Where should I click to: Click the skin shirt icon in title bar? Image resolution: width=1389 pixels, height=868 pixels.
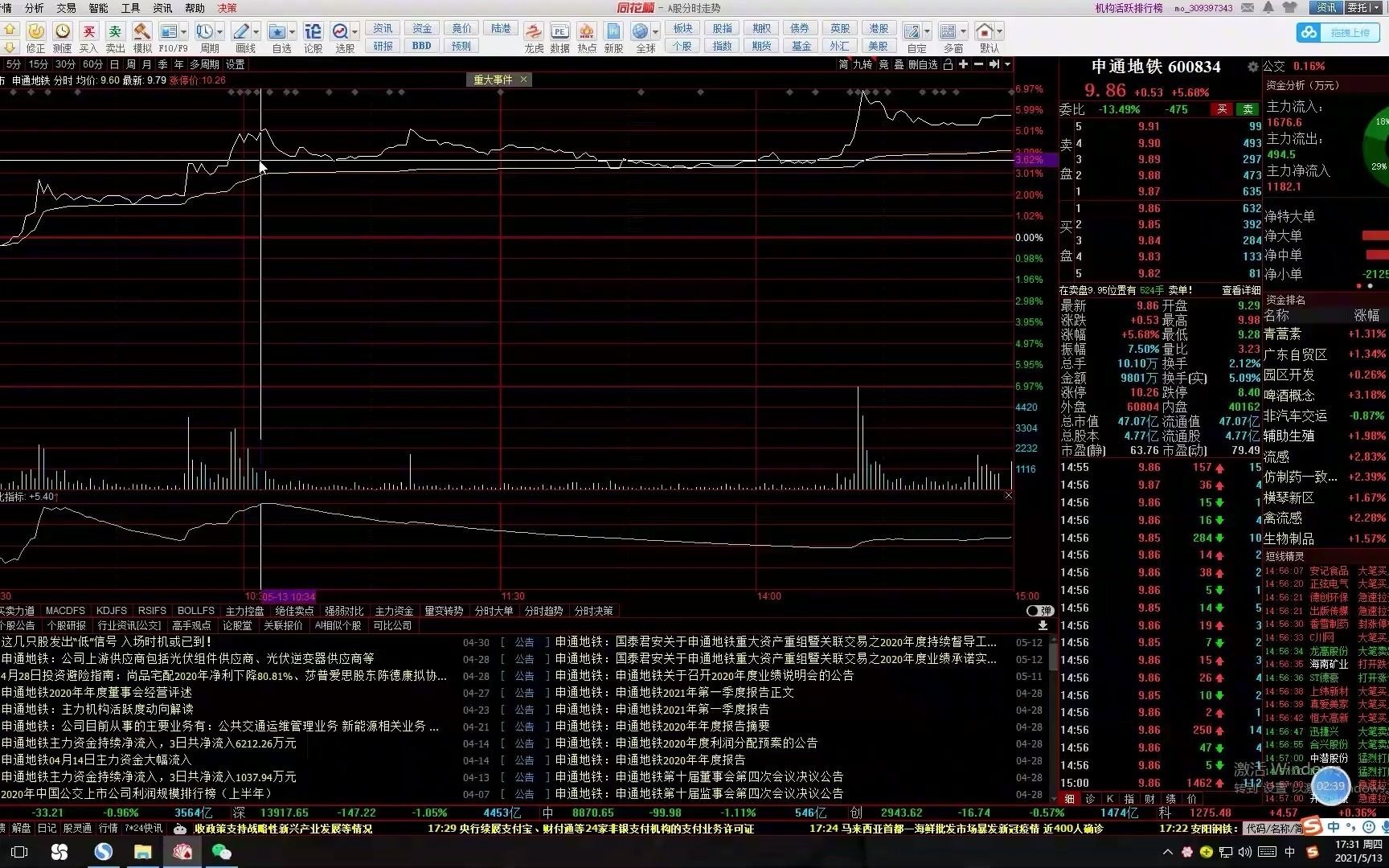point(1289,8)
